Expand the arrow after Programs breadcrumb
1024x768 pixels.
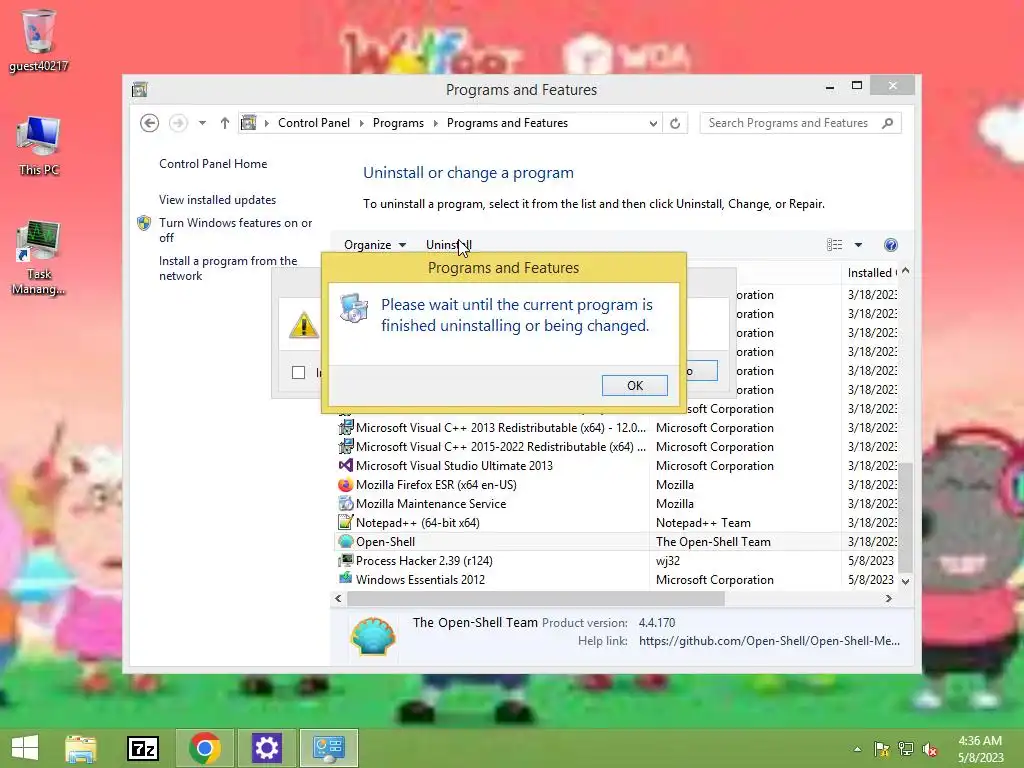(x=436, y=123)
